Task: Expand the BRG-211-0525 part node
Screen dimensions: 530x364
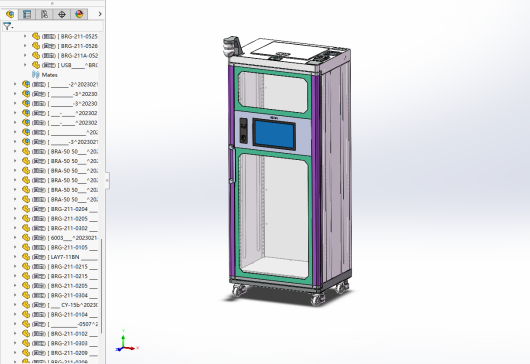Action: coord(25,36)
